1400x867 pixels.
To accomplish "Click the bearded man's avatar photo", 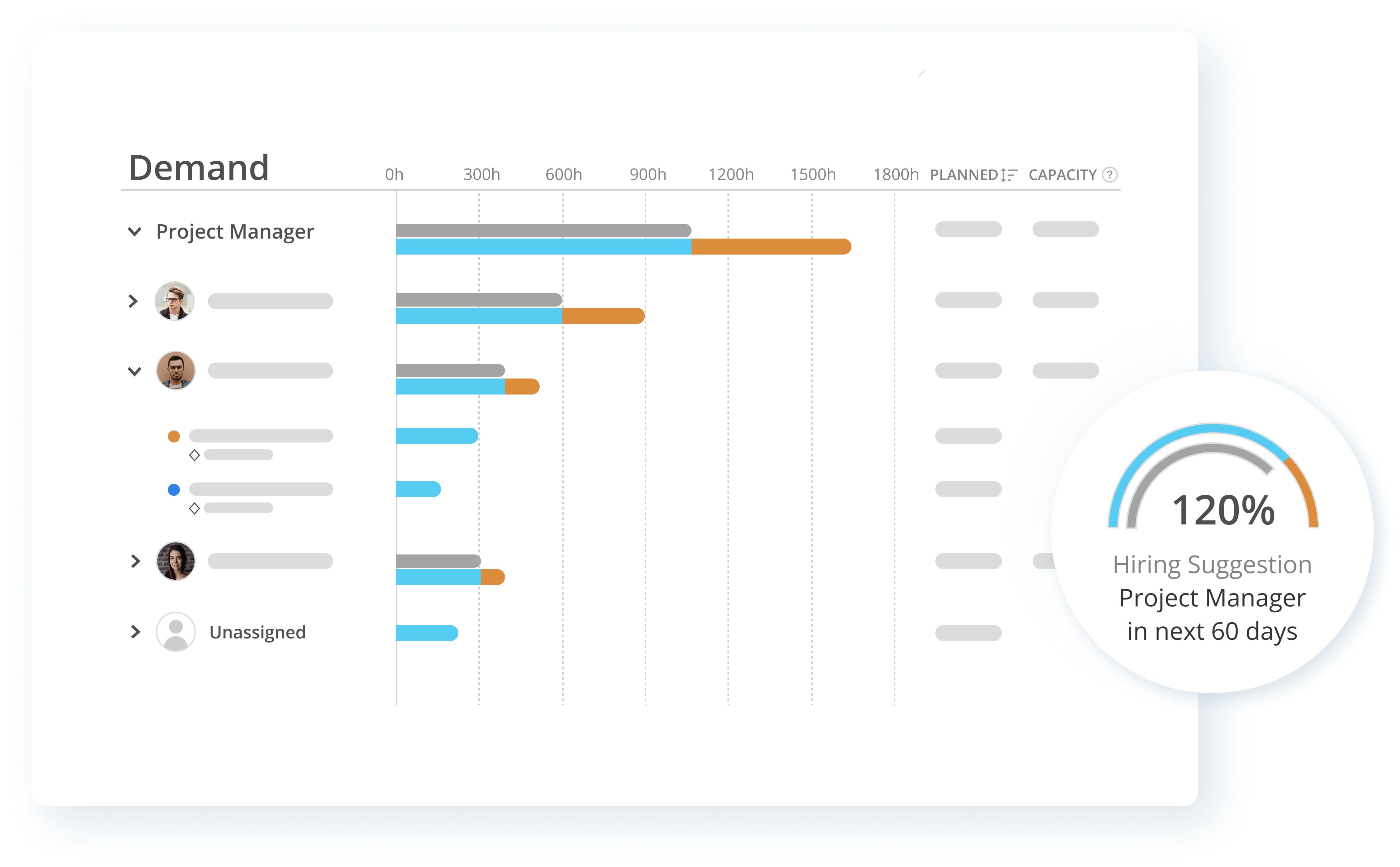I will [x=176, y=371].
